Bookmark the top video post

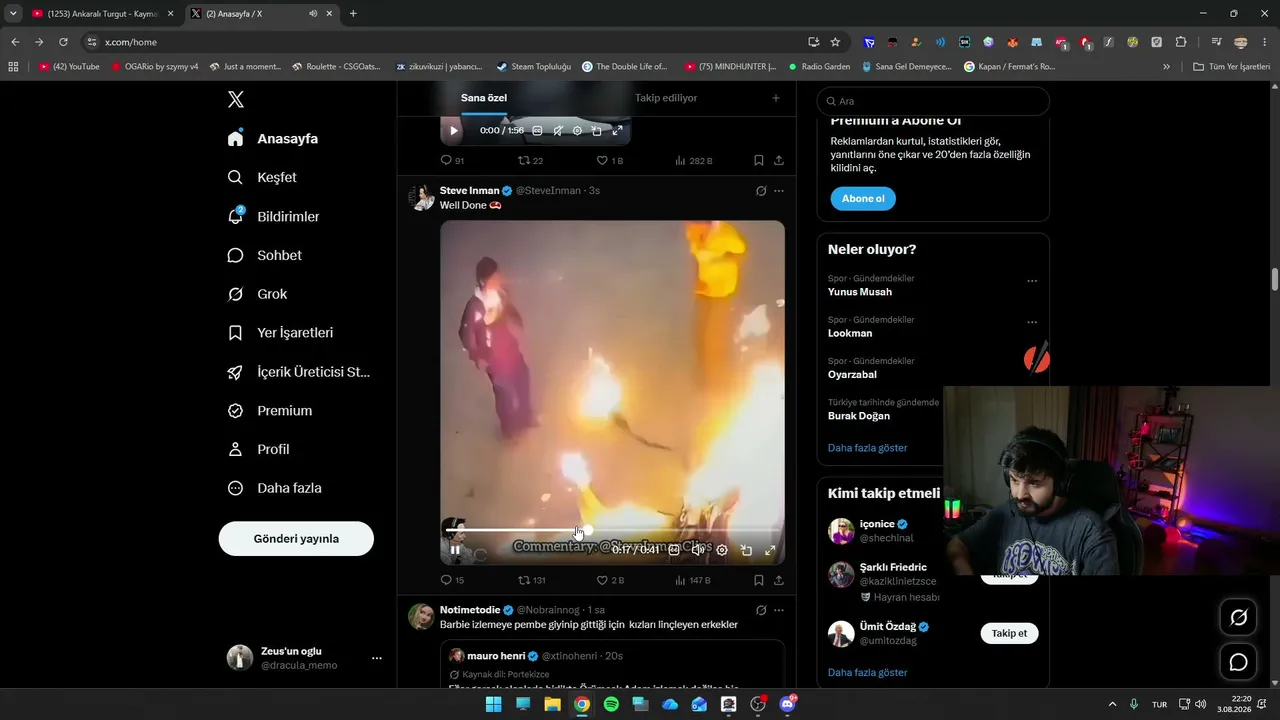click(x=759, y=160)
